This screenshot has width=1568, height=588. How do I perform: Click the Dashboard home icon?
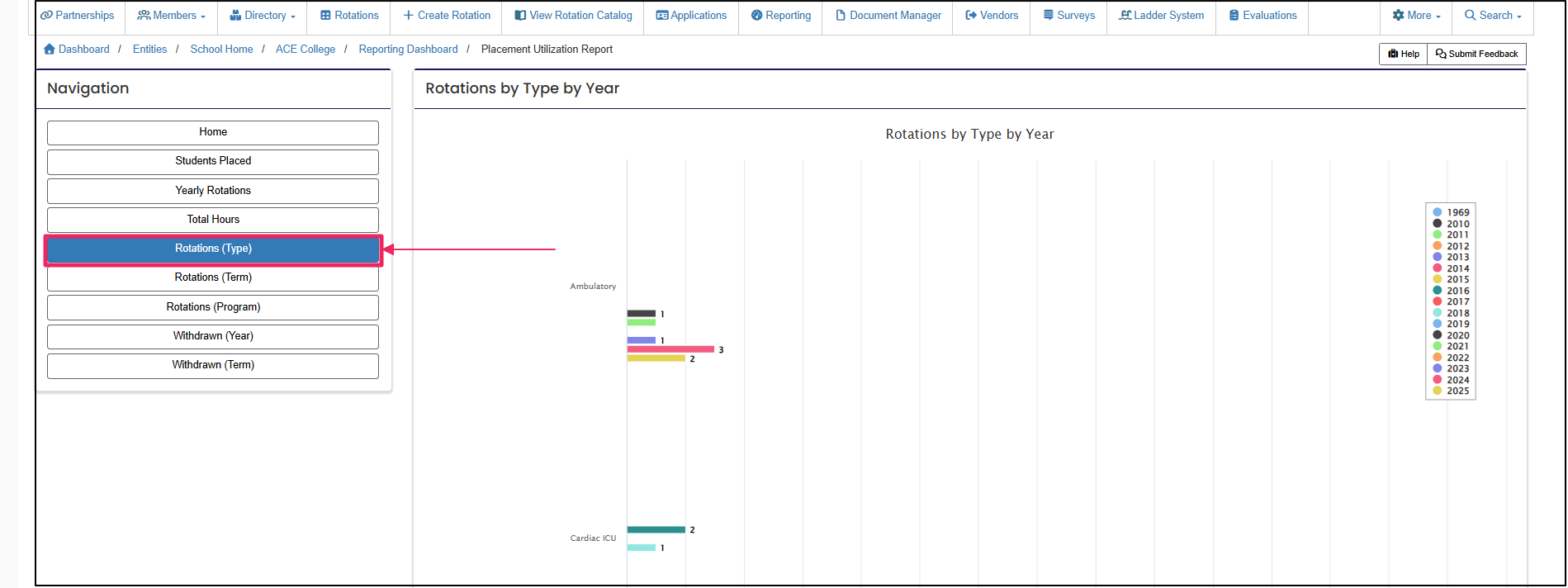point(50,50)
